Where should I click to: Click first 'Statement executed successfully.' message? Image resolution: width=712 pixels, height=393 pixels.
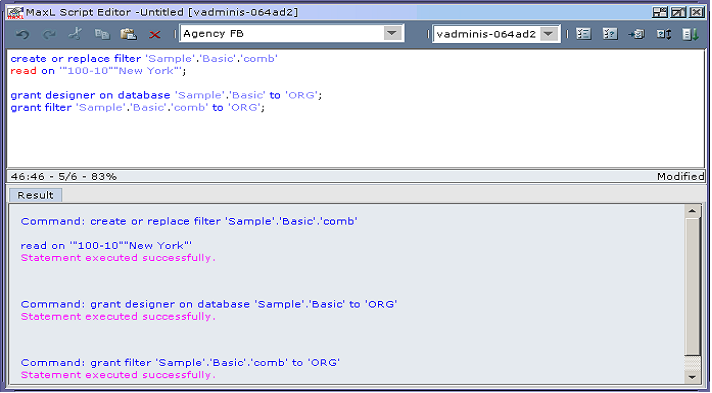[x=118, y=258]
